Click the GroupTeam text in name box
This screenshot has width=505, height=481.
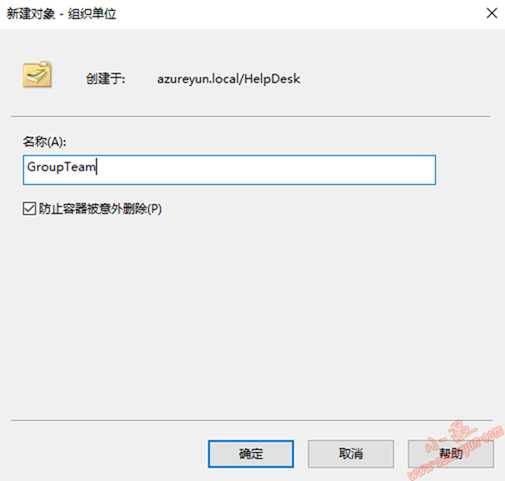62,167
